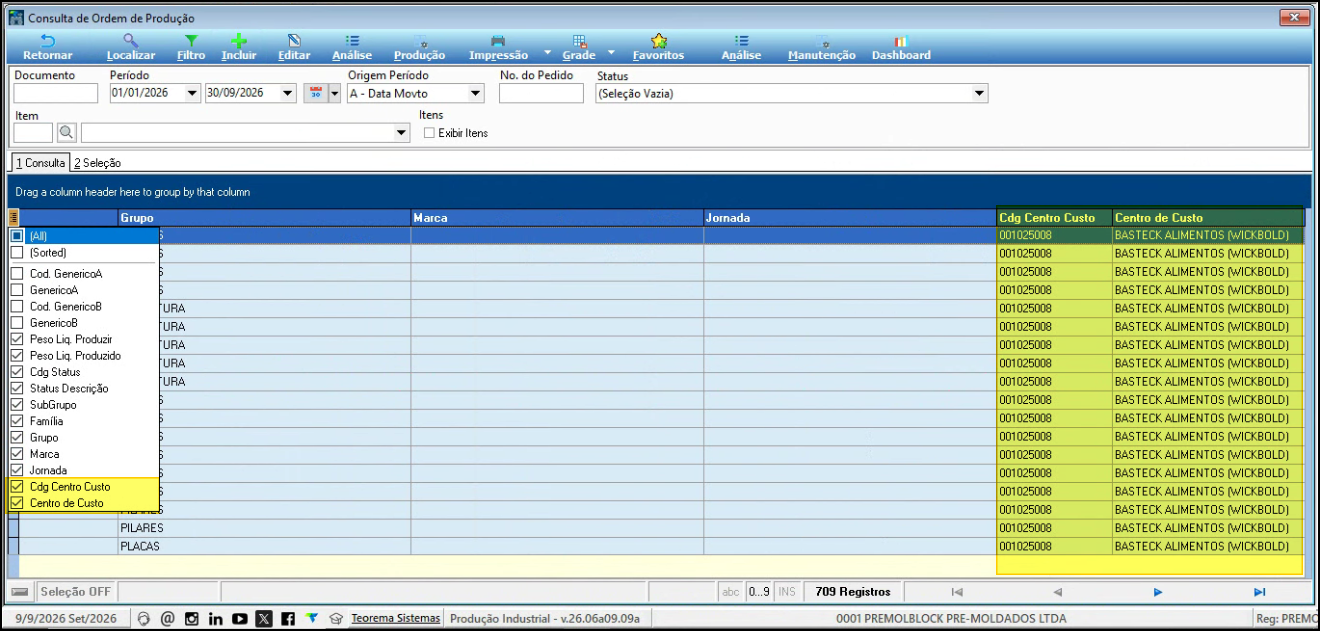
Task: Open the Instagram icon in status bar
Action: tap(191, 619)
